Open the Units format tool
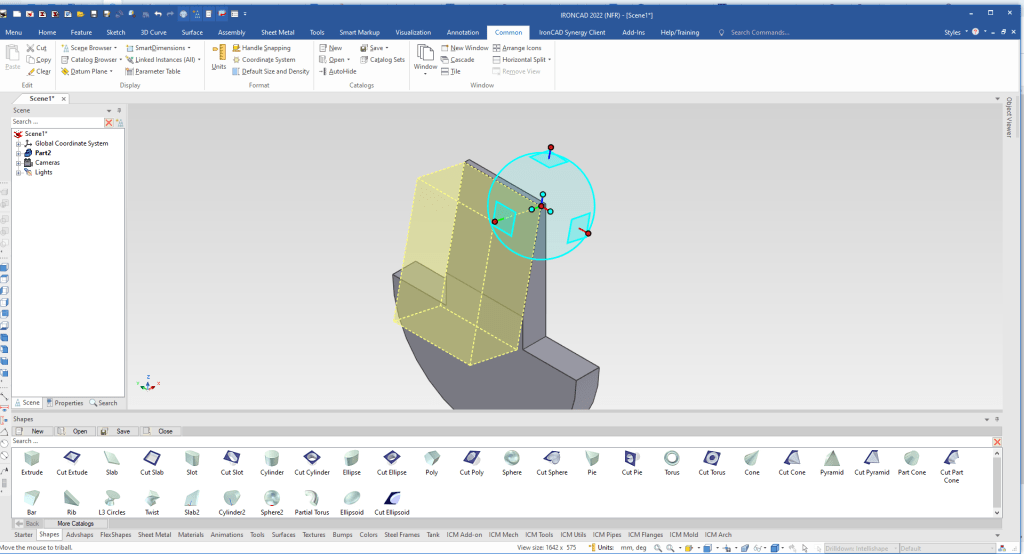The width and height of the screenshot is (1024, 554). [219, 58]
